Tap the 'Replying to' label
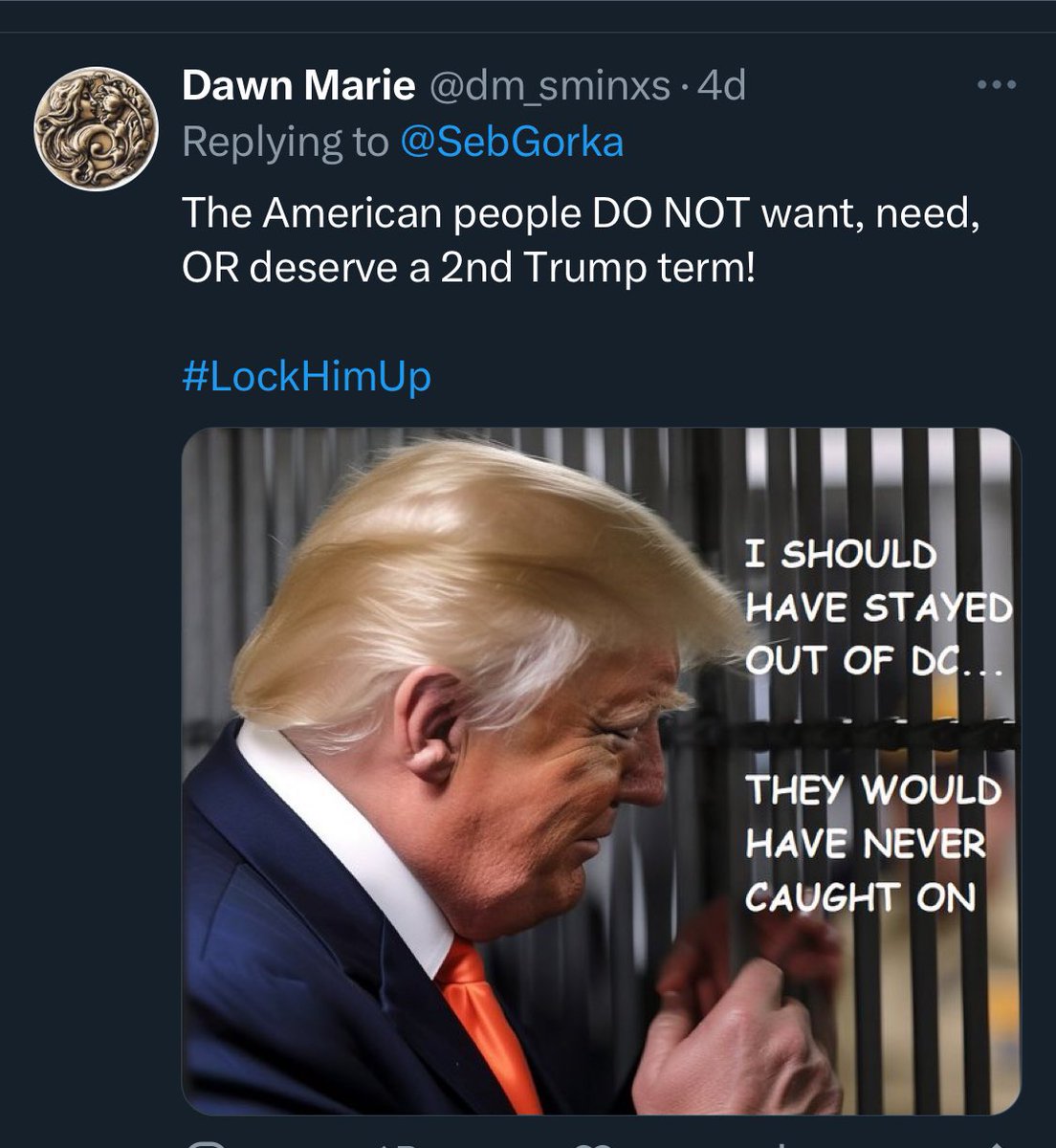The height and width of the screenshot is (1148, 1056). click(285, 143)
